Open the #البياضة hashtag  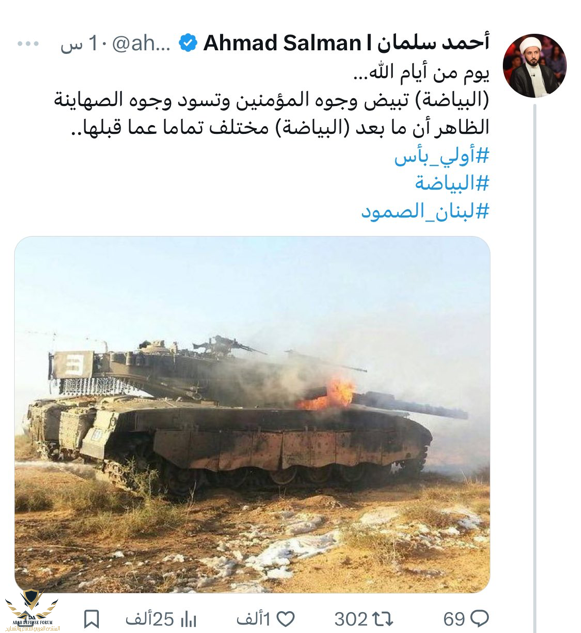click(x=452, y=184)
